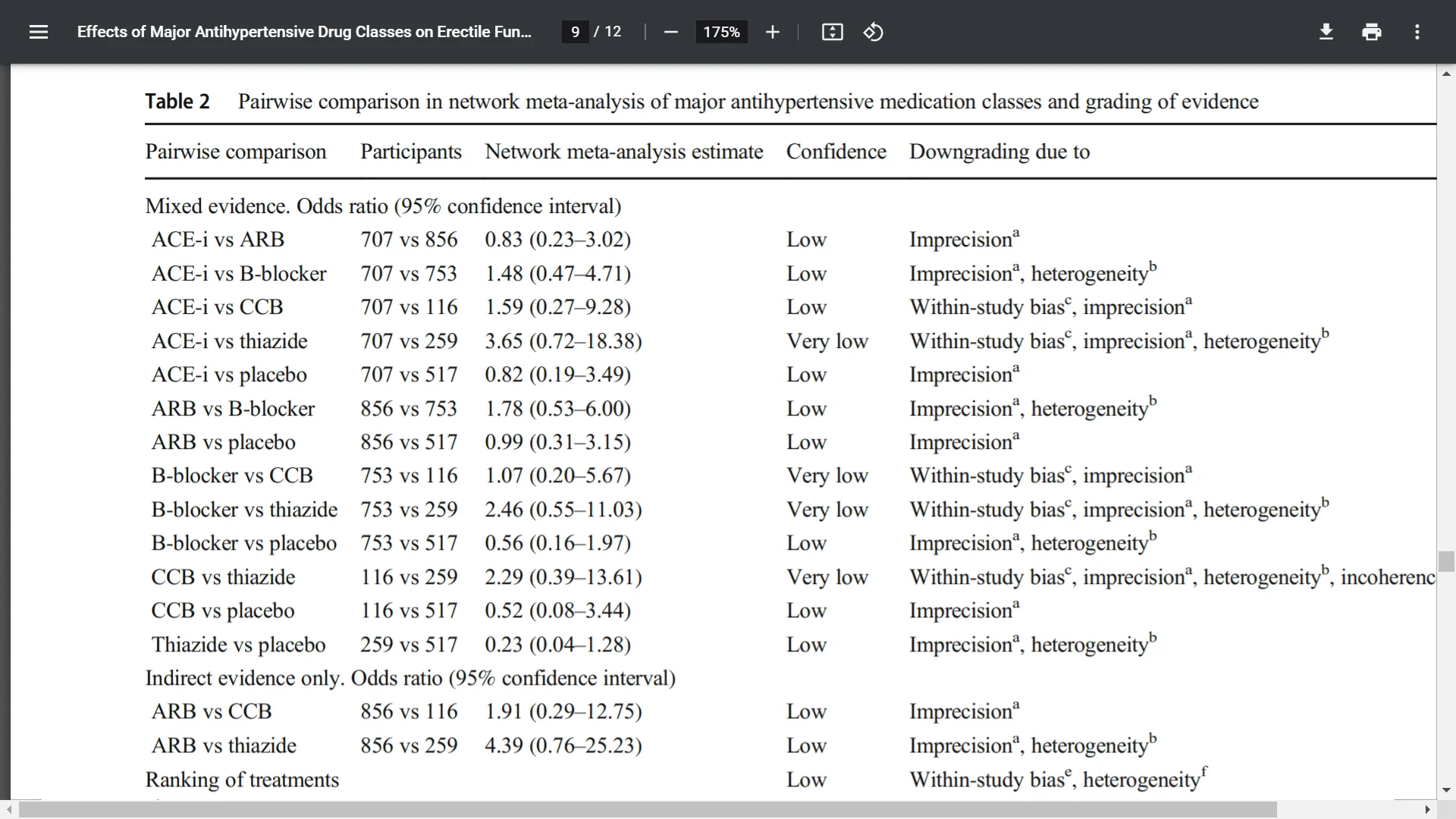Click the 'Pairwise comparison' column header
The height and width of the screenshot is (819, 1456).
pos(236,152)
